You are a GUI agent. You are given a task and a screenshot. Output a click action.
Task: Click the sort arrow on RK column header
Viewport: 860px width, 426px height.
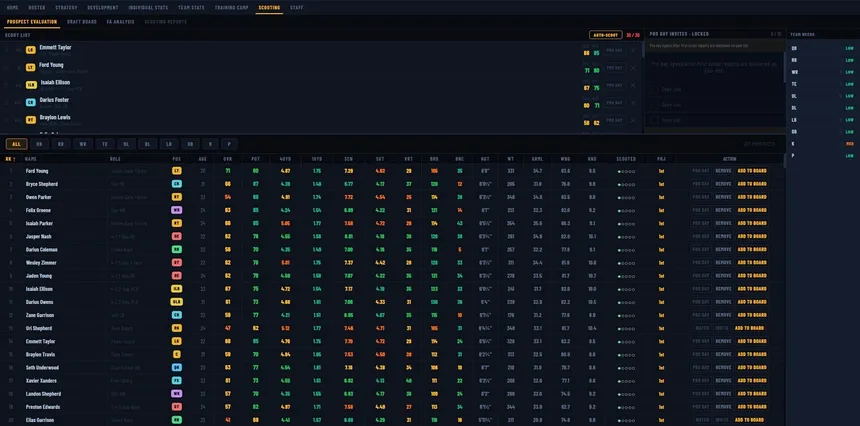click(x=14, y=160)
